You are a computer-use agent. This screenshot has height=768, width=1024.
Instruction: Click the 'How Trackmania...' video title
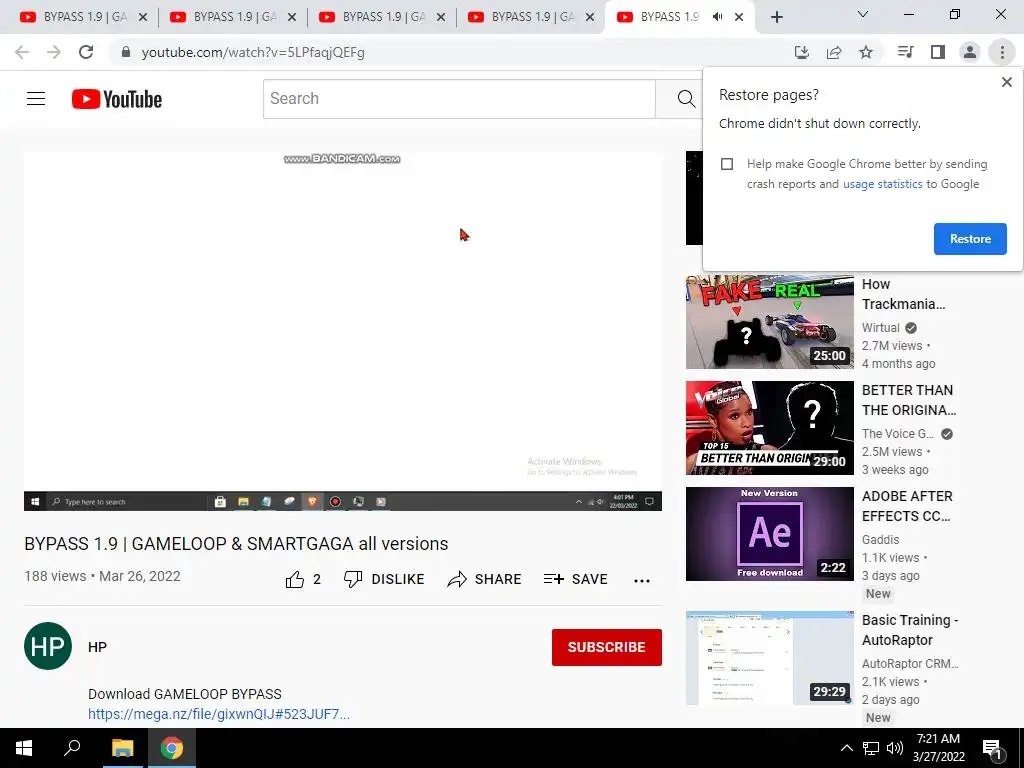pos(903,294)
